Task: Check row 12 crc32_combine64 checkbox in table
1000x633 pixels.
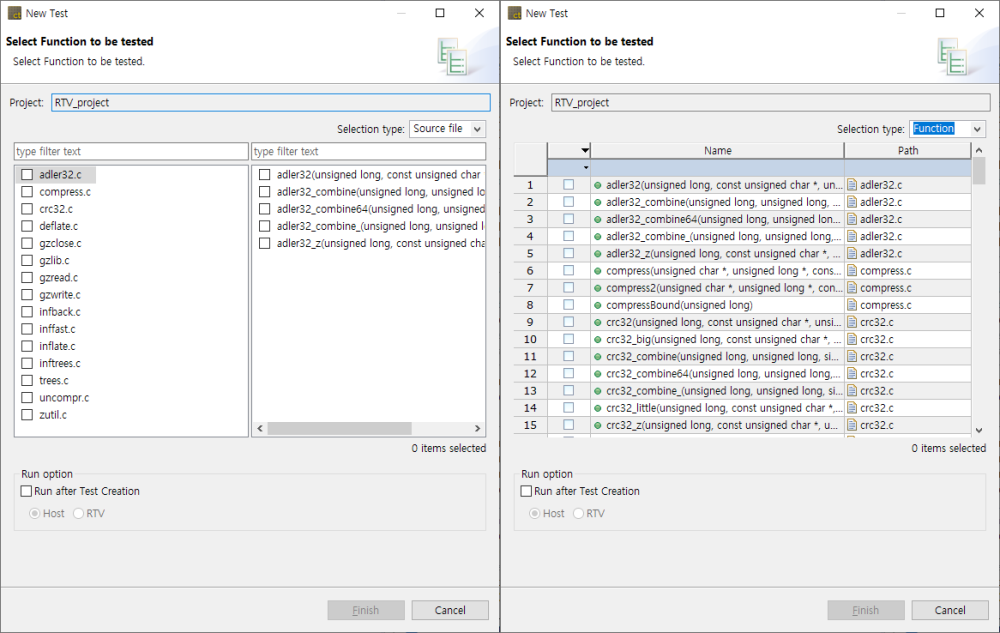Action: click(x=568, y=373)
